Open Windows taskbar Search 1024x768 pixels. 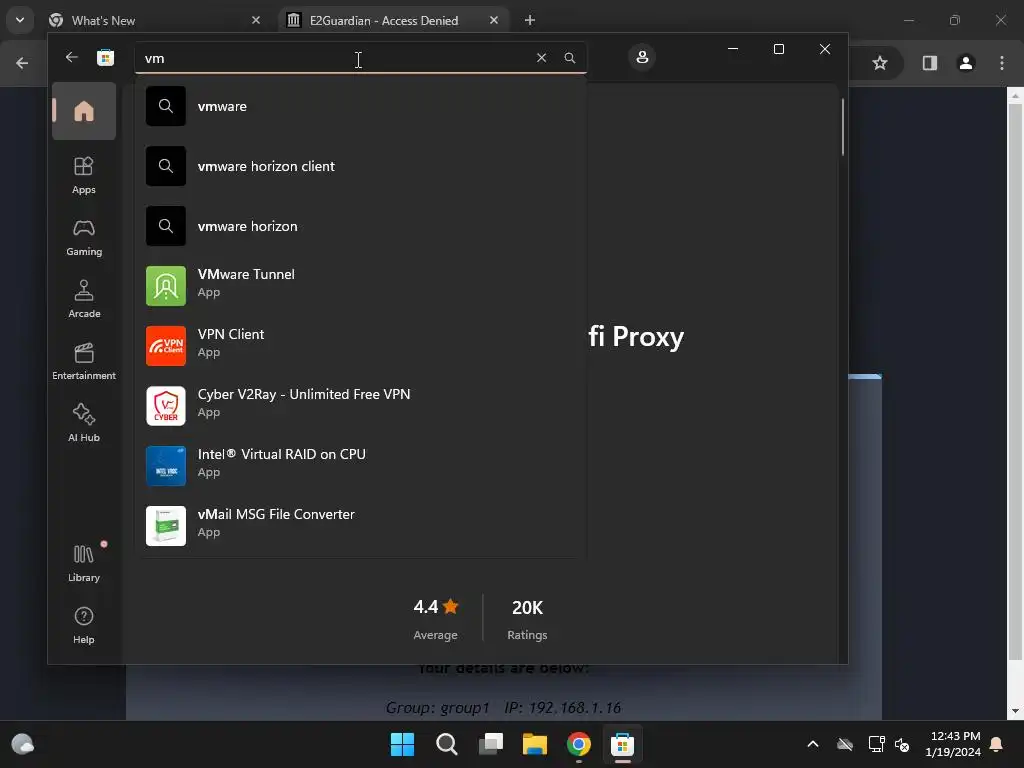(x=447, y=744)
